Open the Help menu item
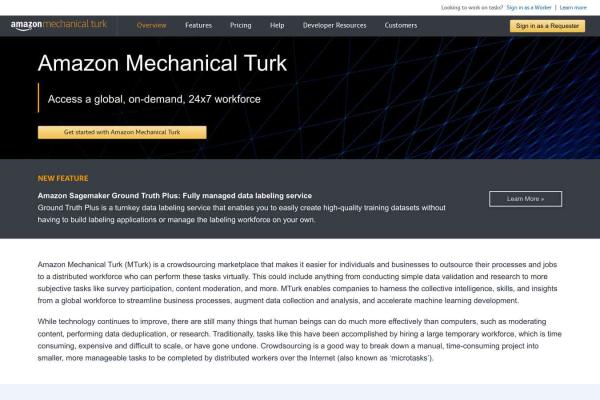 [x=277, y=25]
